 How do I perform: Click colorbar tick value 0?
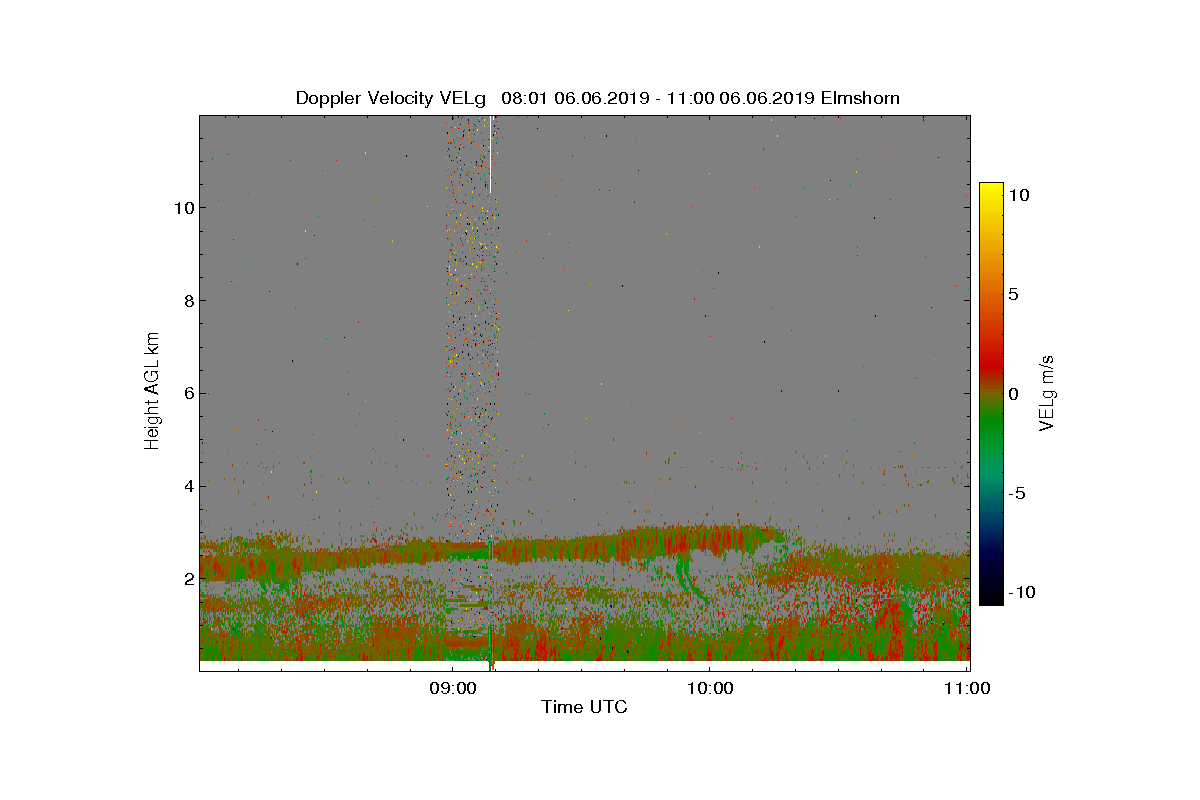[x=1013, y=394]
